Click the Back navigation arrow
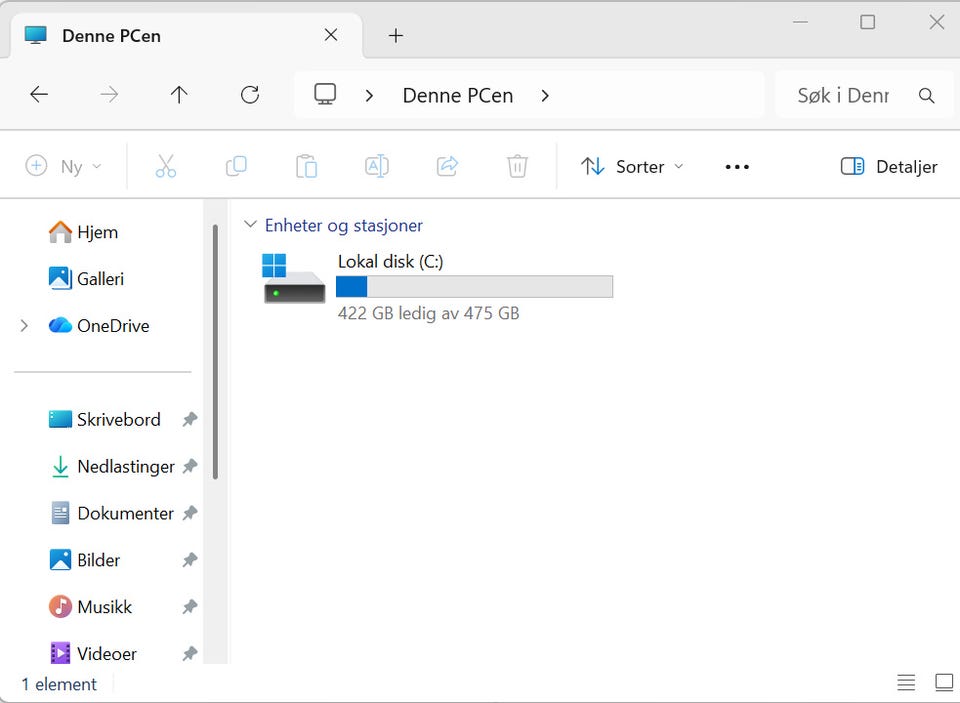Viewport: 960px width, 703px height. tap(39, 94)
